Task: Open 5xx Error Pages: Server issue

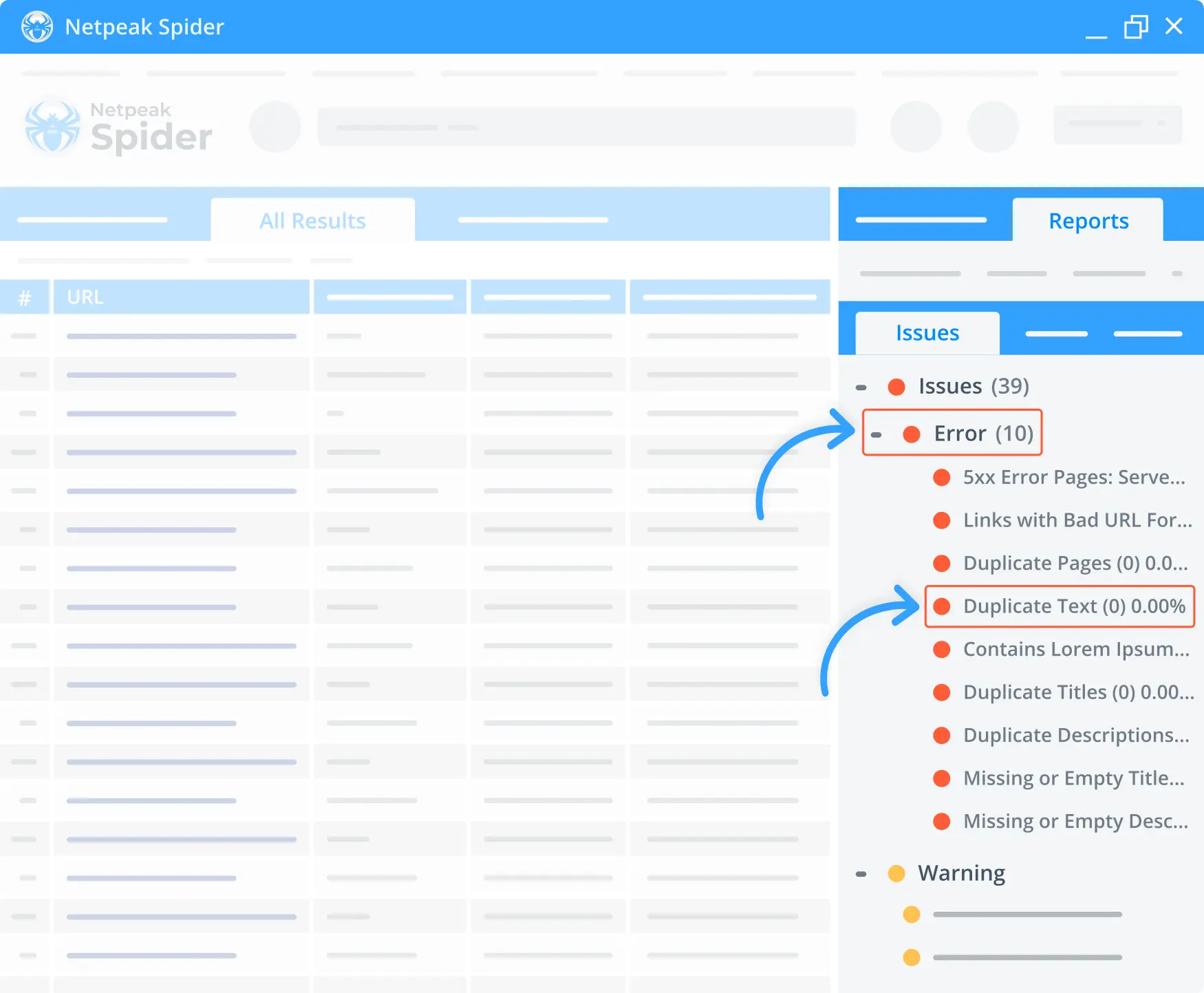Action: click(1073, 477)
